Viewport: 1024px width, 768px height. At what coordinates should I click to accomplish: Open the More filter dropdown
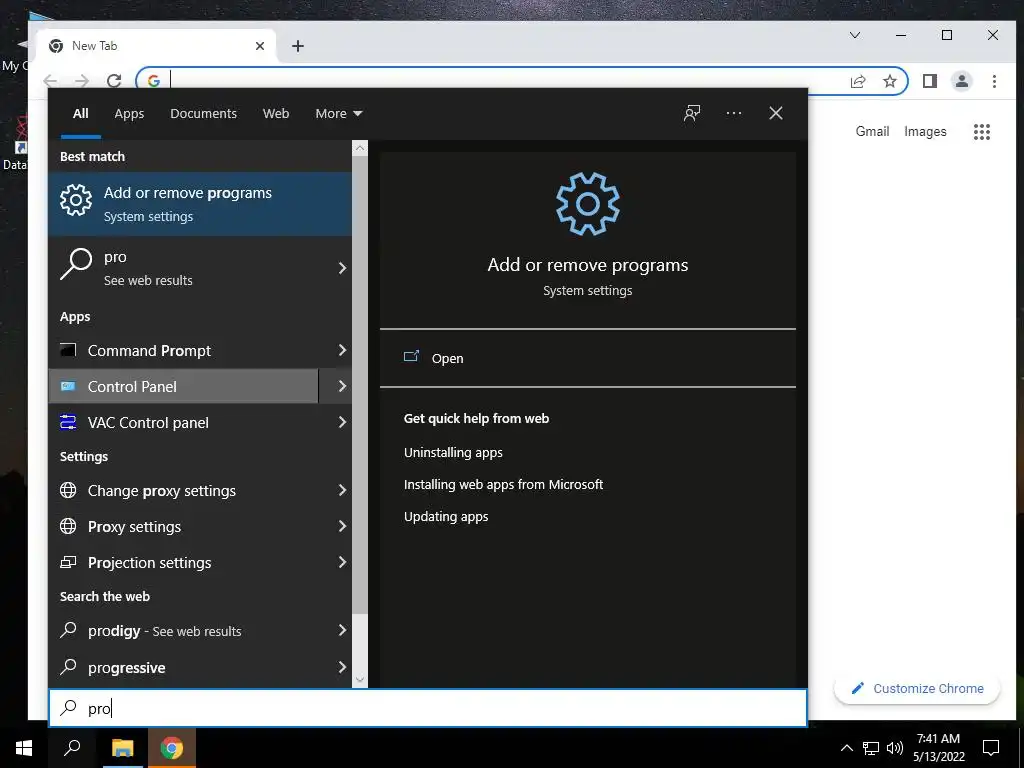338,114
